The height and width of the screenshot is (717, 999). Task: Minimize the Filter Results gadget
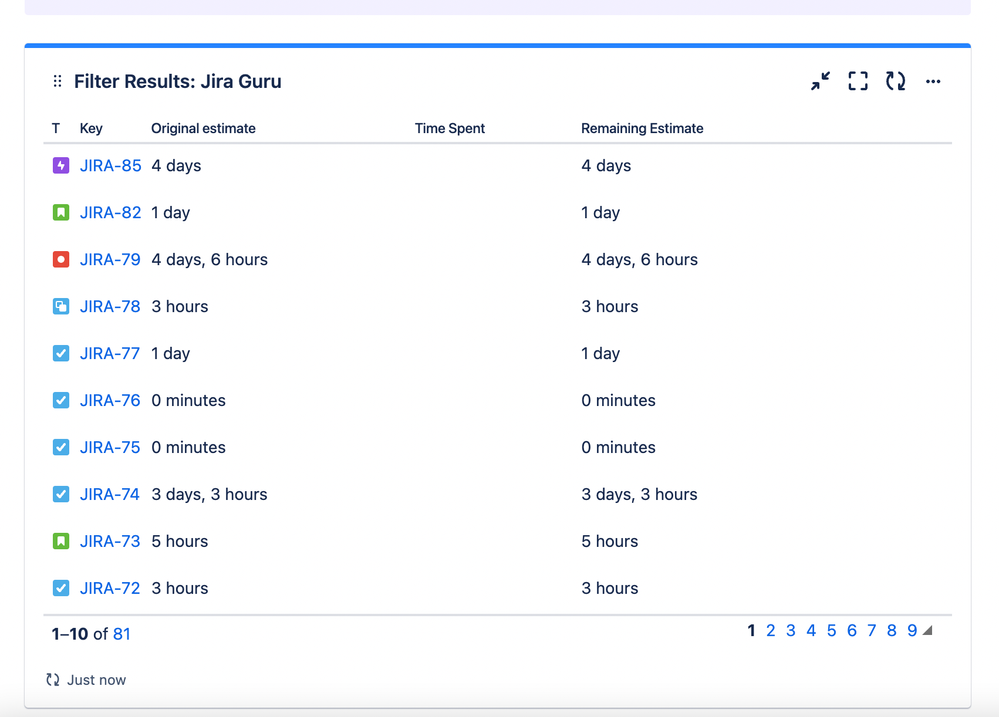pos(820,81)
